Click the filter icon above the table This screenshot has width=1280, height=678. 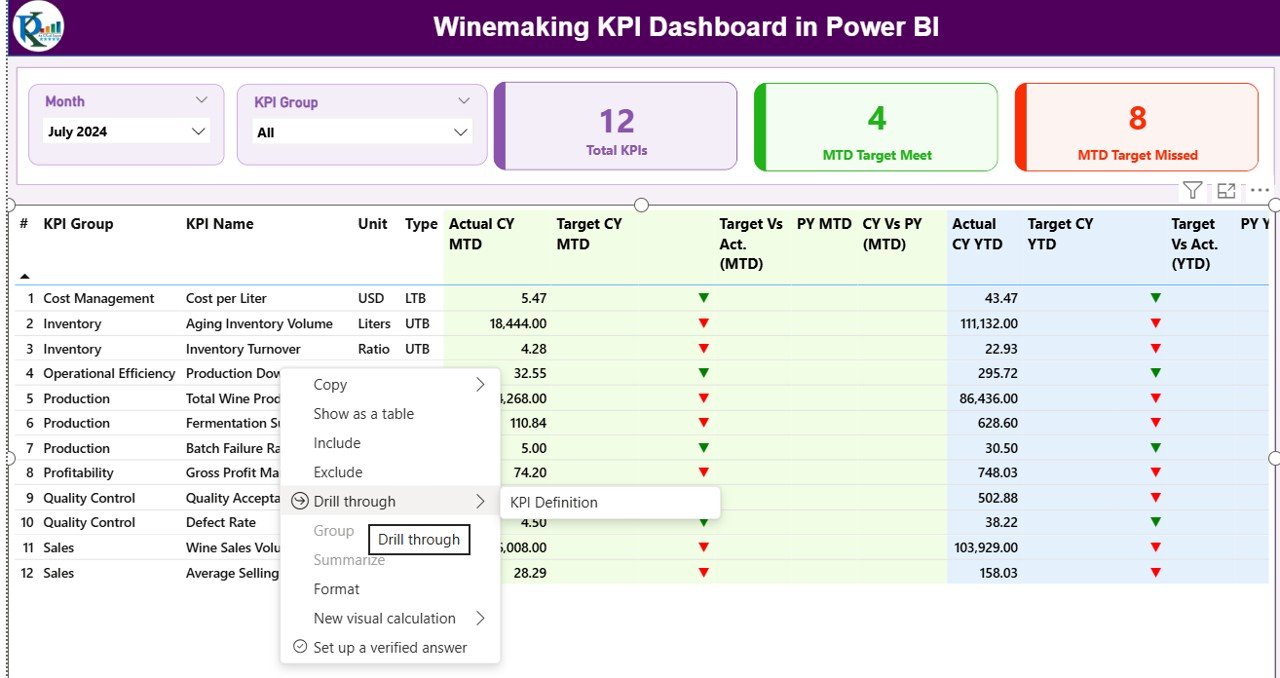[x=1192, y=190]
